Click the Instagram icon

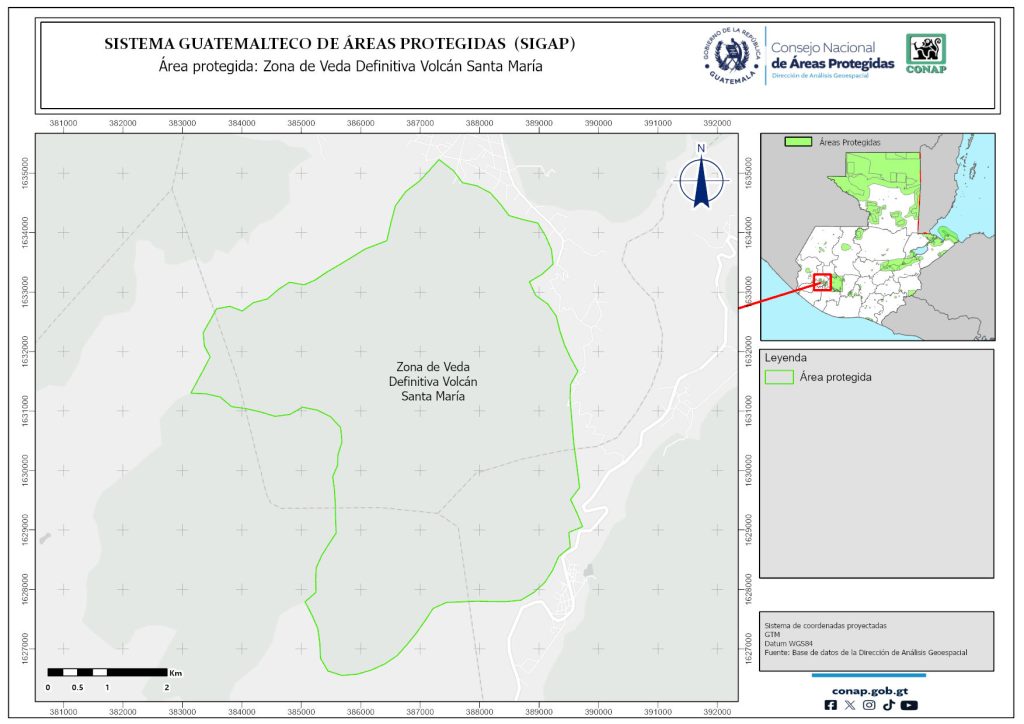coord(869,705)
